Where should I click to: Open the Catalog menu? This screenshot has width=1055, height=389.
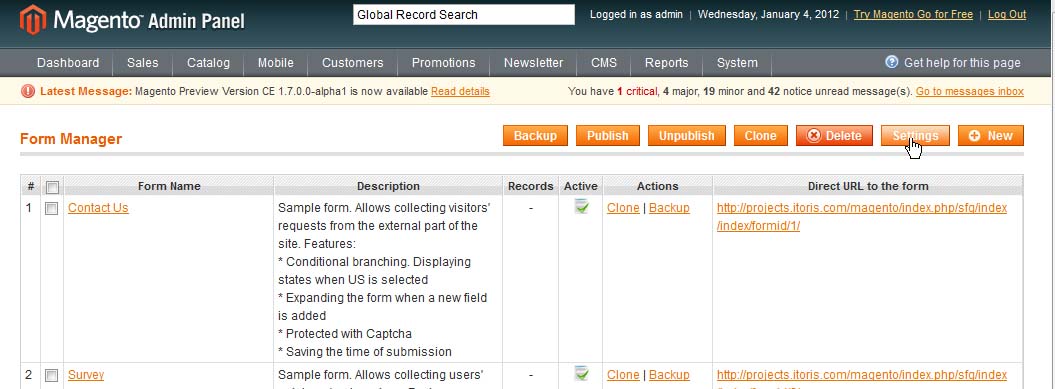208,63
